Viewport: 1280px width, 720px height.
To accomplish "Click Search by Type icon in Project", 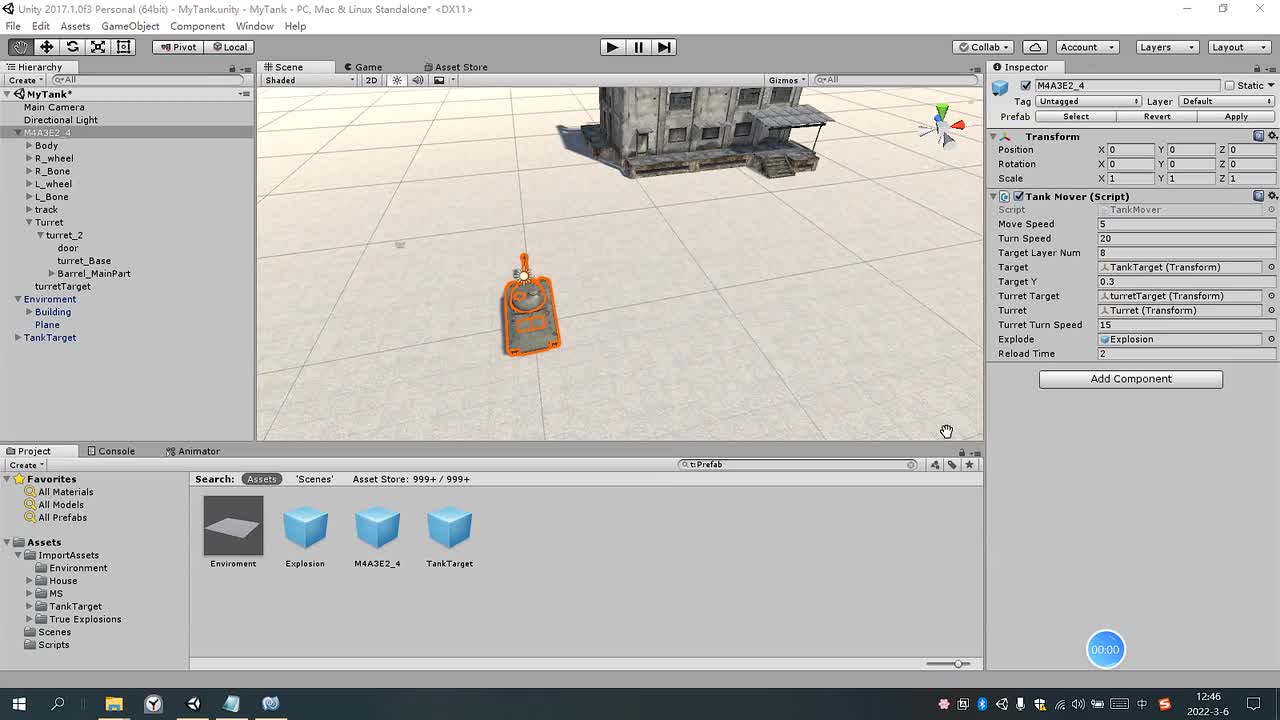I will 935,465.
